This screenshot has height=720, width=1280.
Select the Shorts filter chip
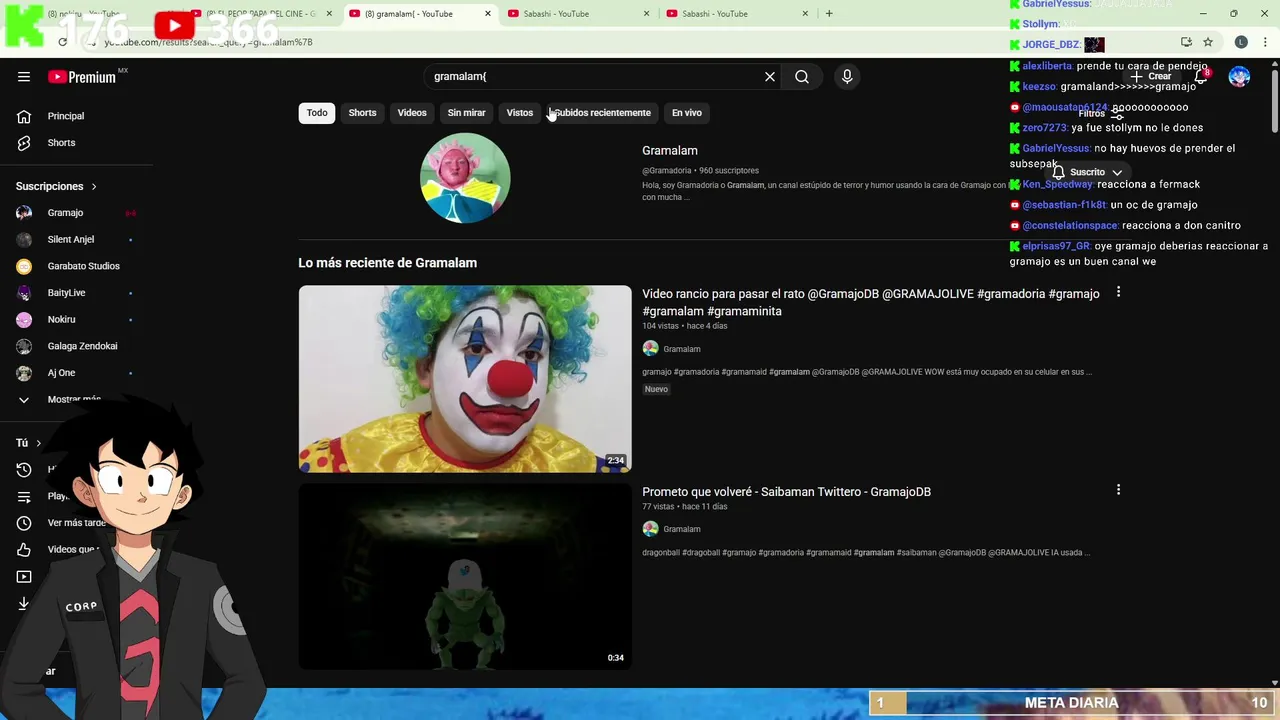point(362,113)
